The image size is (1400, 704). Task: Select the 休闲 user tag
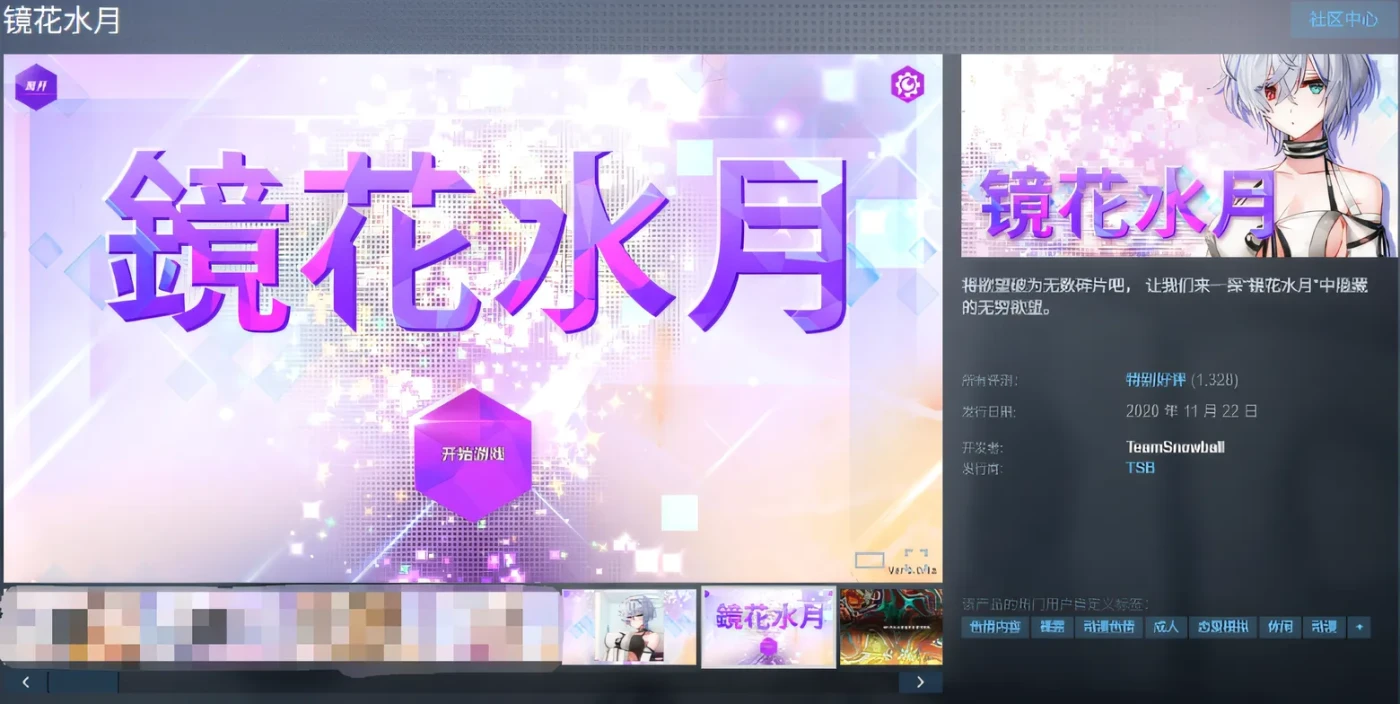click(x=1280, y=627)
